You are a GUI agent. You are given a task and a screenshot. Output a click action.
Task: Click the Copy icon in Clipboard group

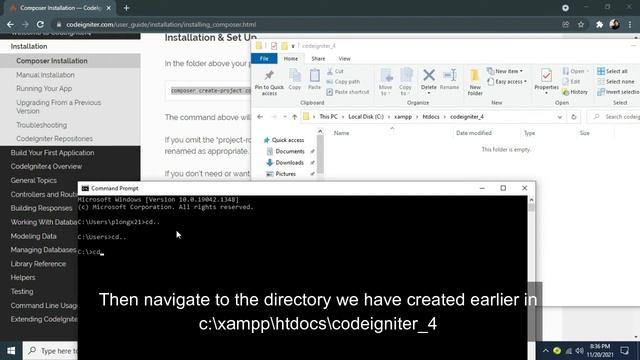pyautogui.click(x=295, y=76)
